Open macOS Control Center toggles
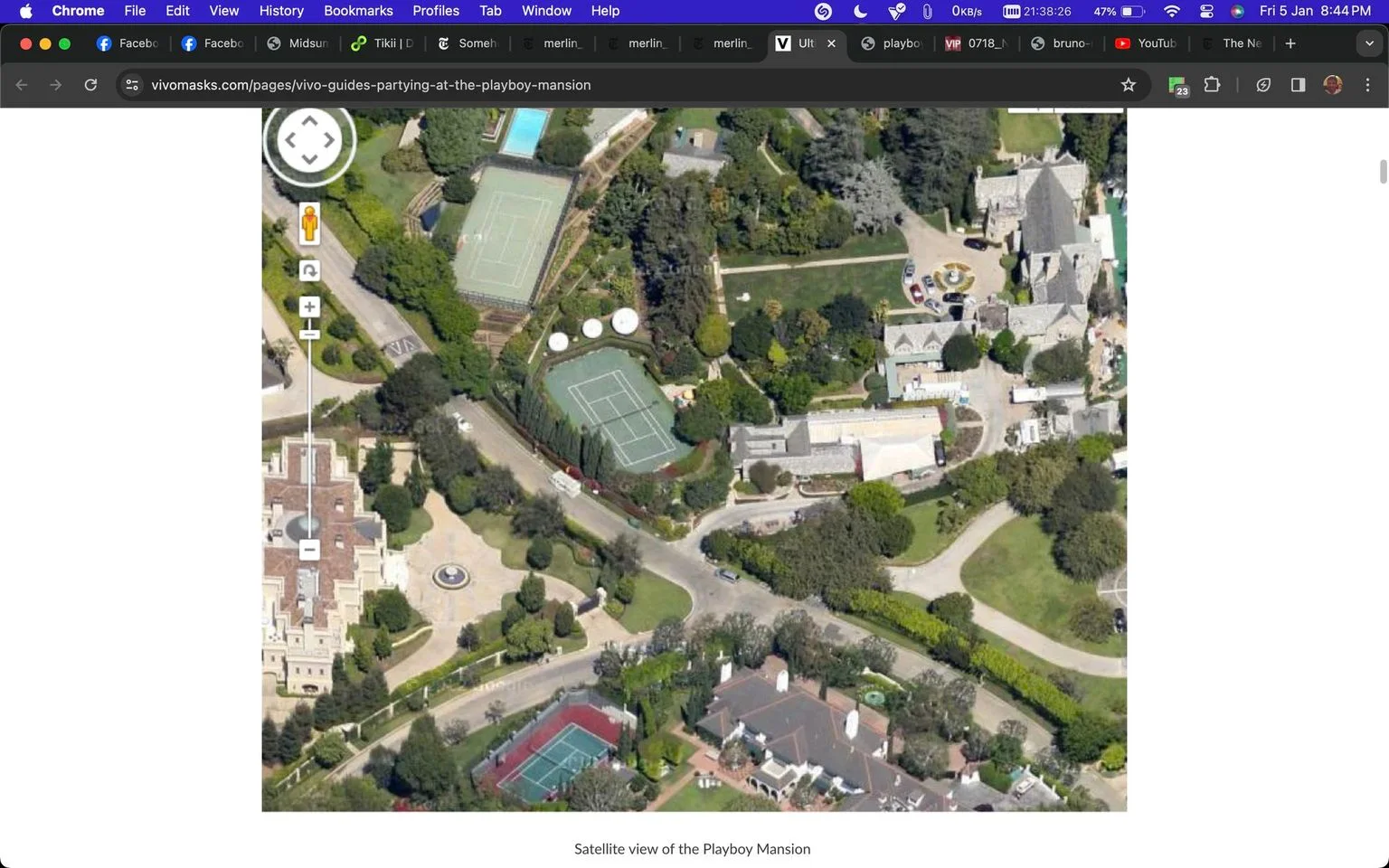The height and width of the screenshot is (868, 1389). 1206,11
